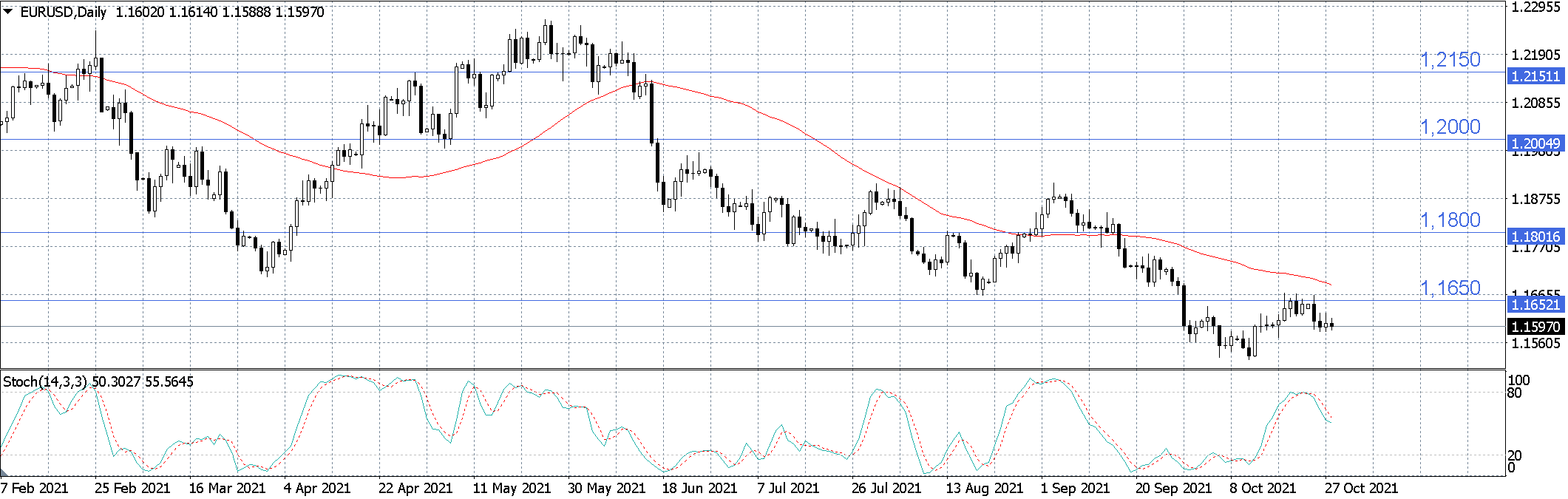Screen dimensions: 1568x499
Task: Select the 1.20049 blue price tag
Action: 1535,143
